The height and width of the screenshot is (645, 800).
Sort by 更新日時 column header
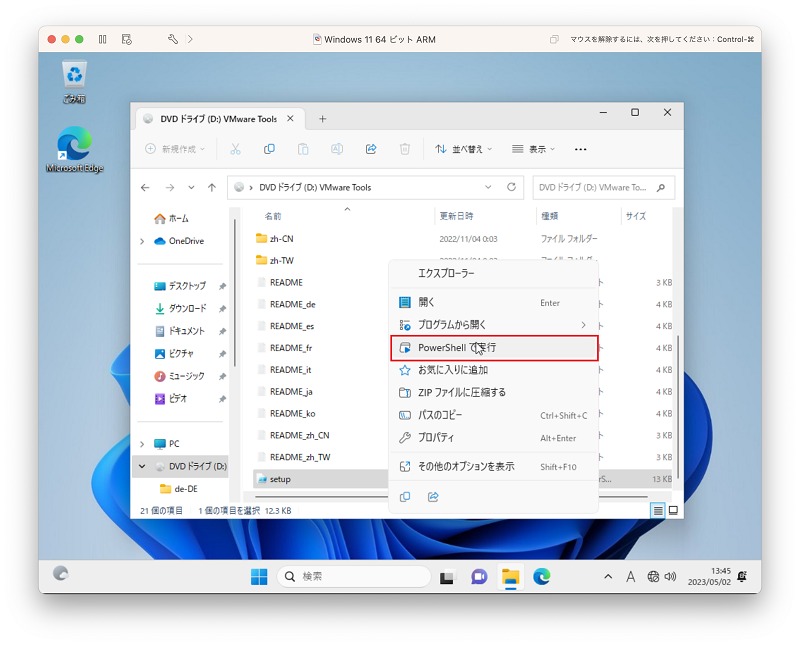tap(457, 216)
